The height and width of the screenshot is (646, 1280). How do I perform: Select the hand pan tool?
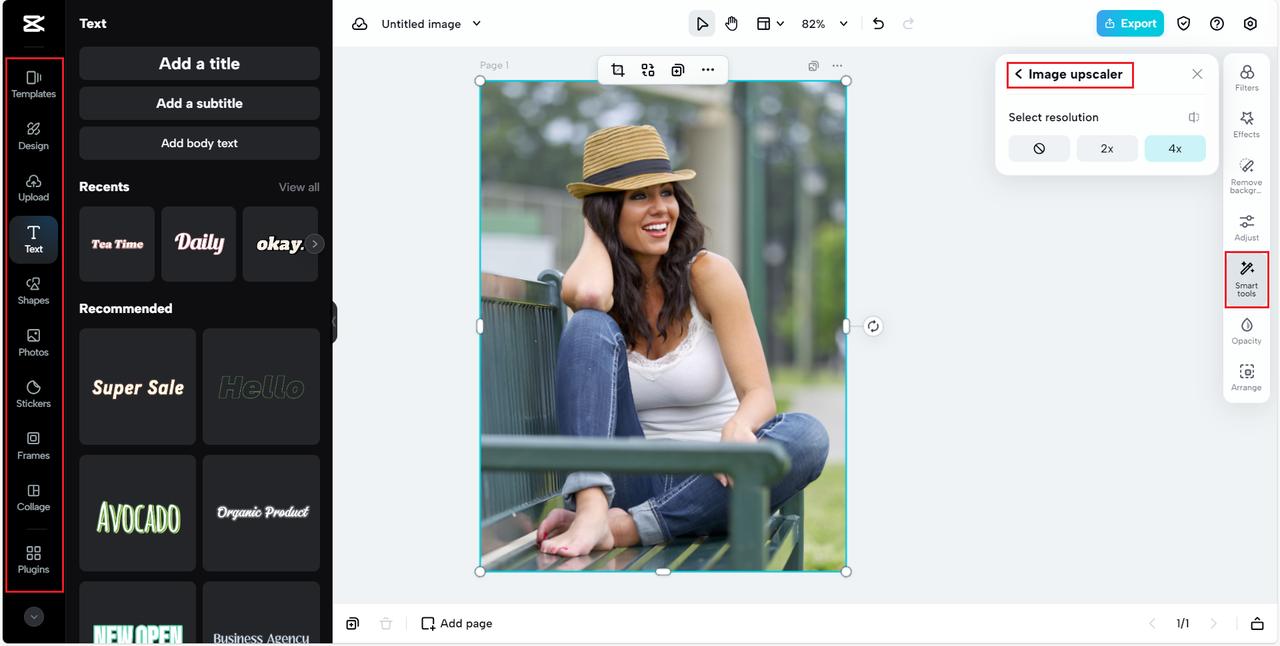732,24
